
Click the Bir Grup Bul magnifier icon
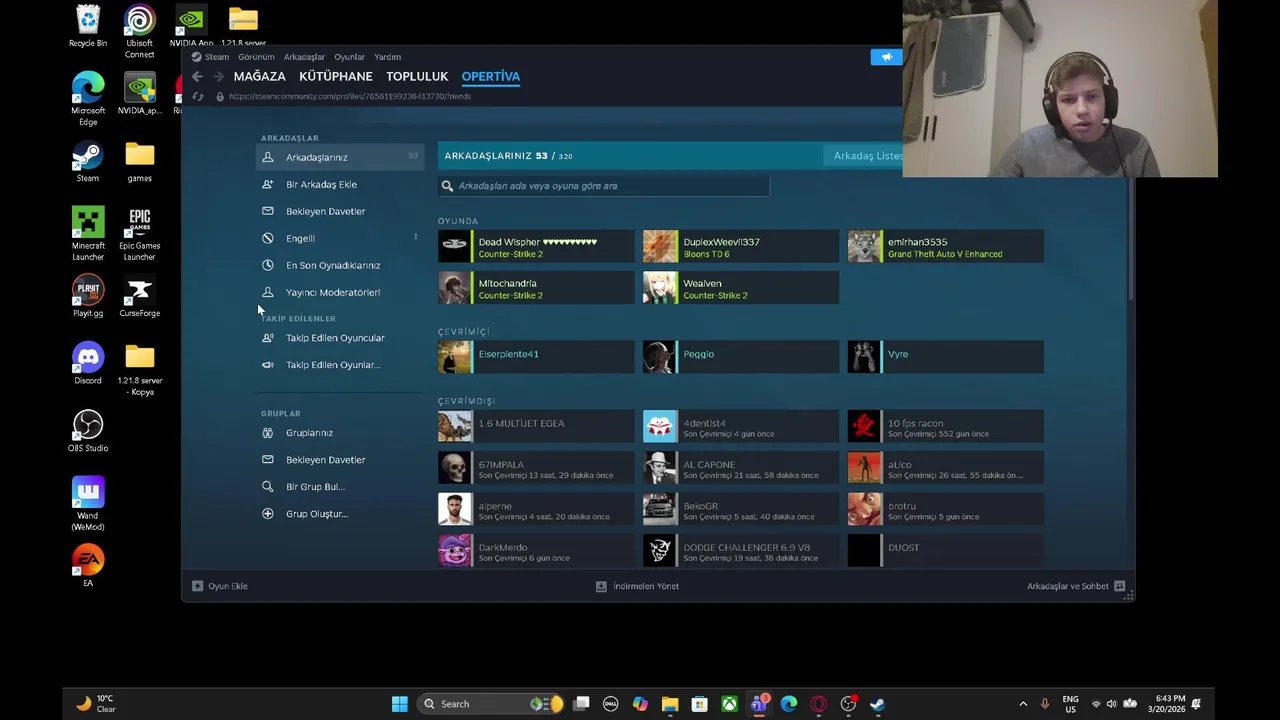point(267,487)
